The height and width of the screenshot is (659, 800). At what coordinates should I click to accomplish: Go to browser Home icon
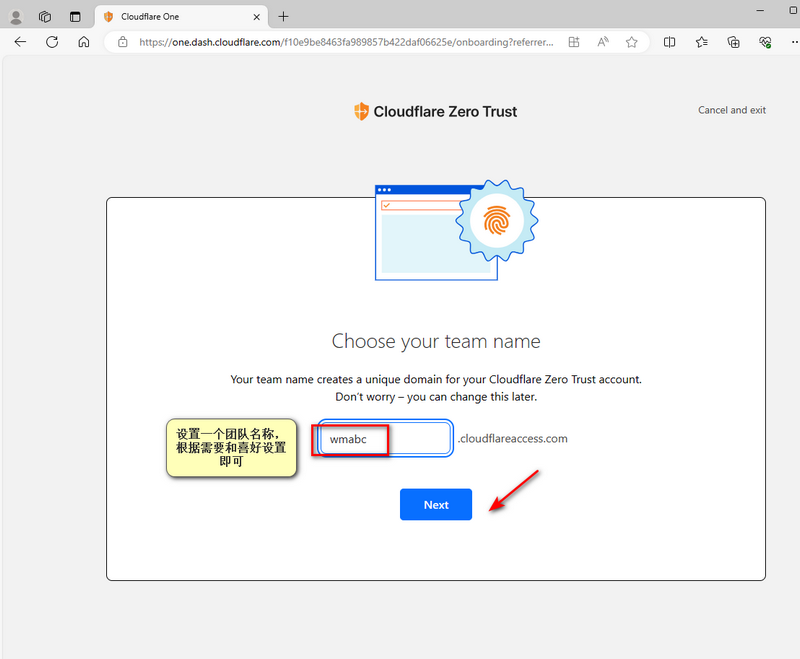84,42
